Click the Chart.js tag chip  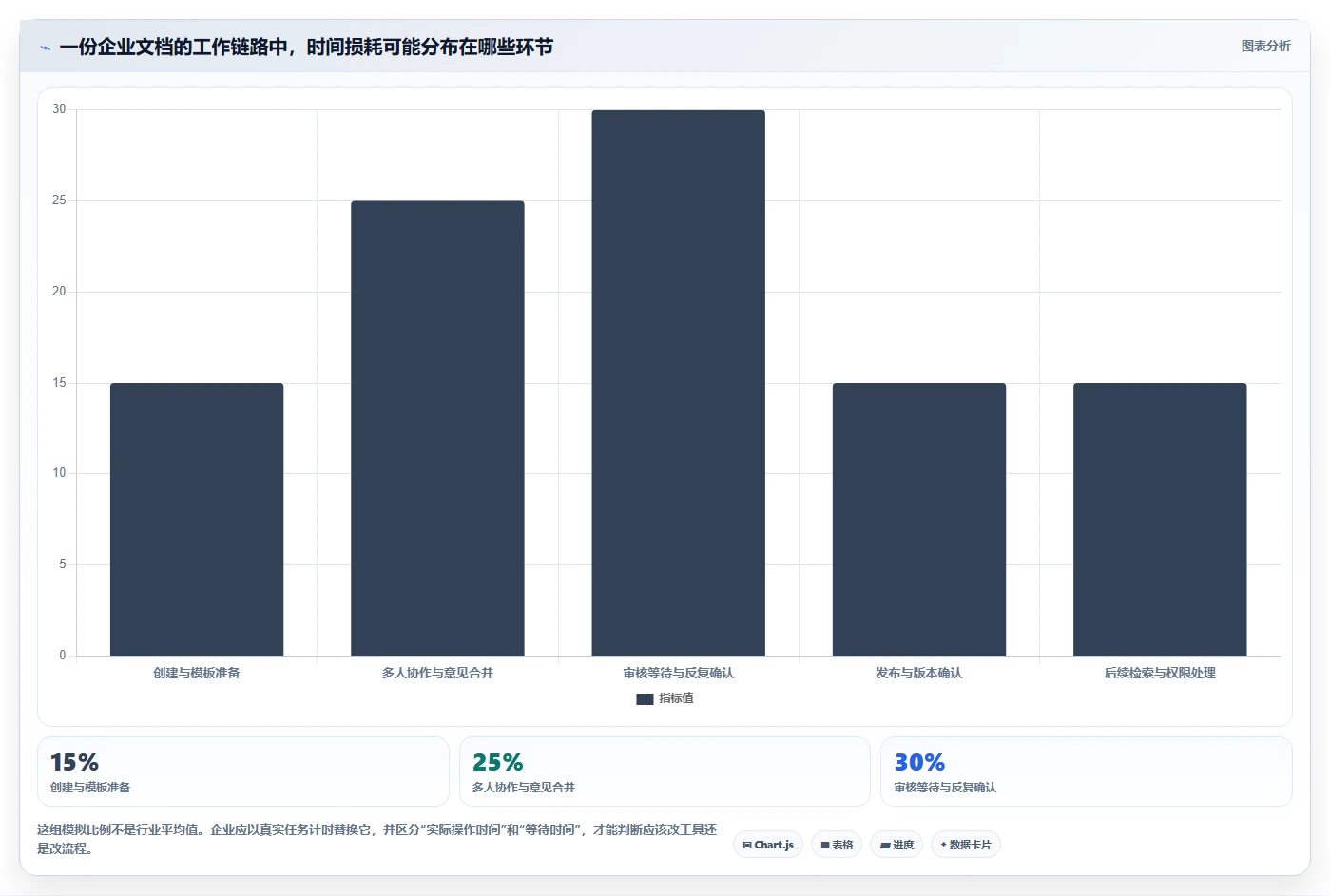[768, 845]
